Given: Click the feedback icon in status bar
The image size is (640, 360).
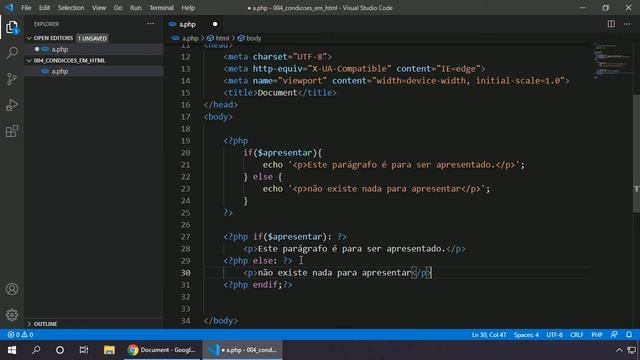Looking at the screenshot, I should click(614, 335).
